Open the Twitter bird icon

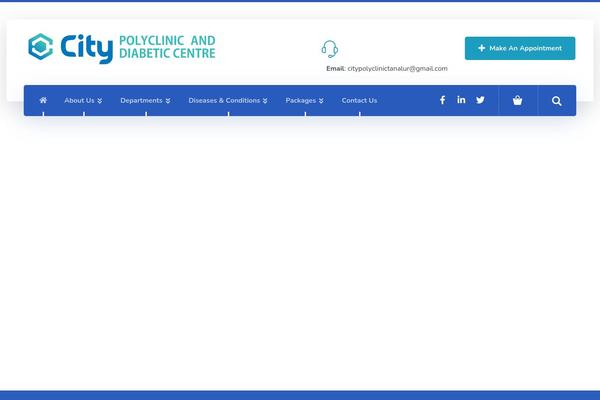tap(480, 100)
